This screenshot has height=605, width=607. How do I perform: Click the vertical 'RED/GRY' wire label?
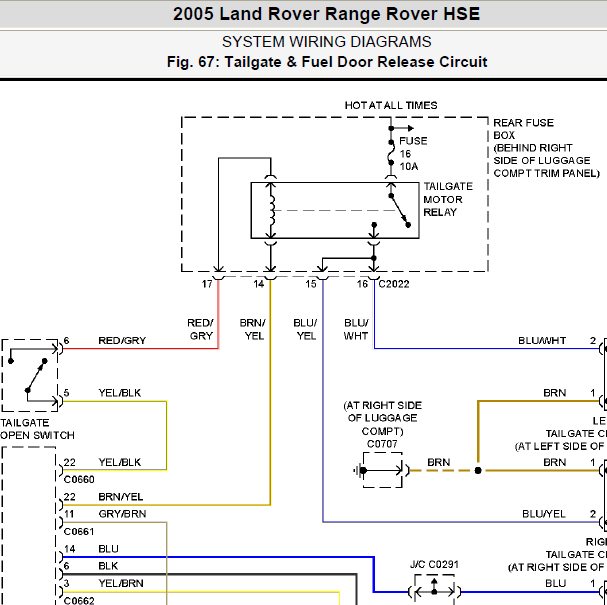point(200,329)
